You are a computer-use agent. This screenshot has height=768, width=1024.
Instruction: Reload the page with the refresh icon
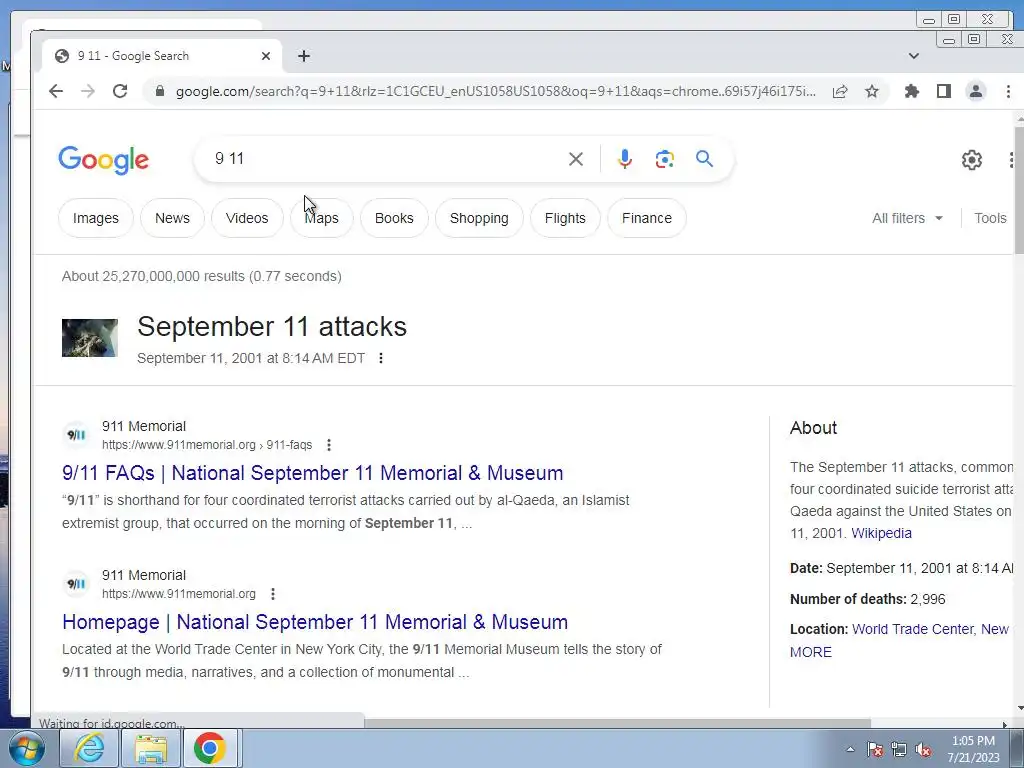click(x=120, y=91)
